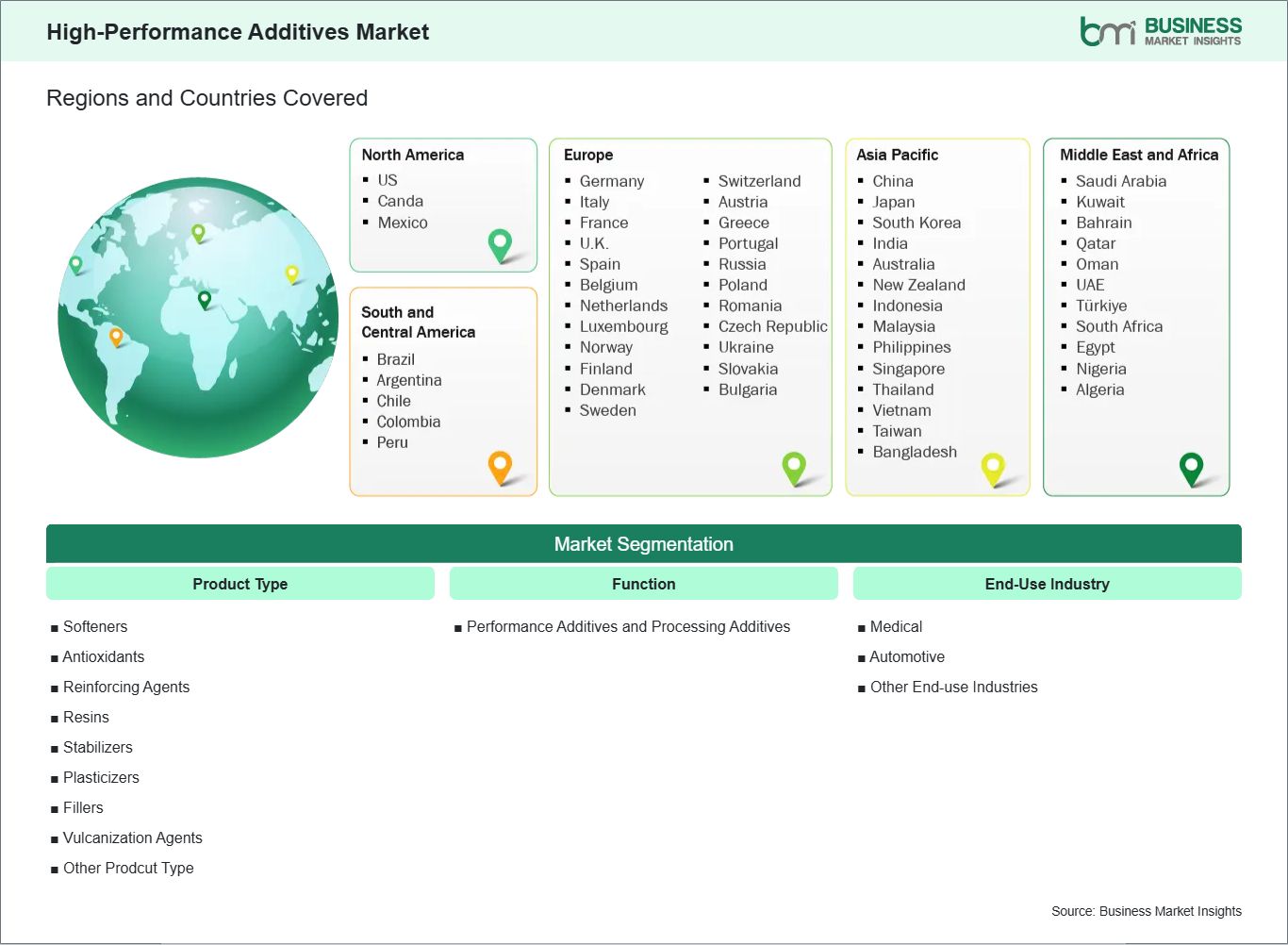Switch to the Product Type tab

pos(239,583)
